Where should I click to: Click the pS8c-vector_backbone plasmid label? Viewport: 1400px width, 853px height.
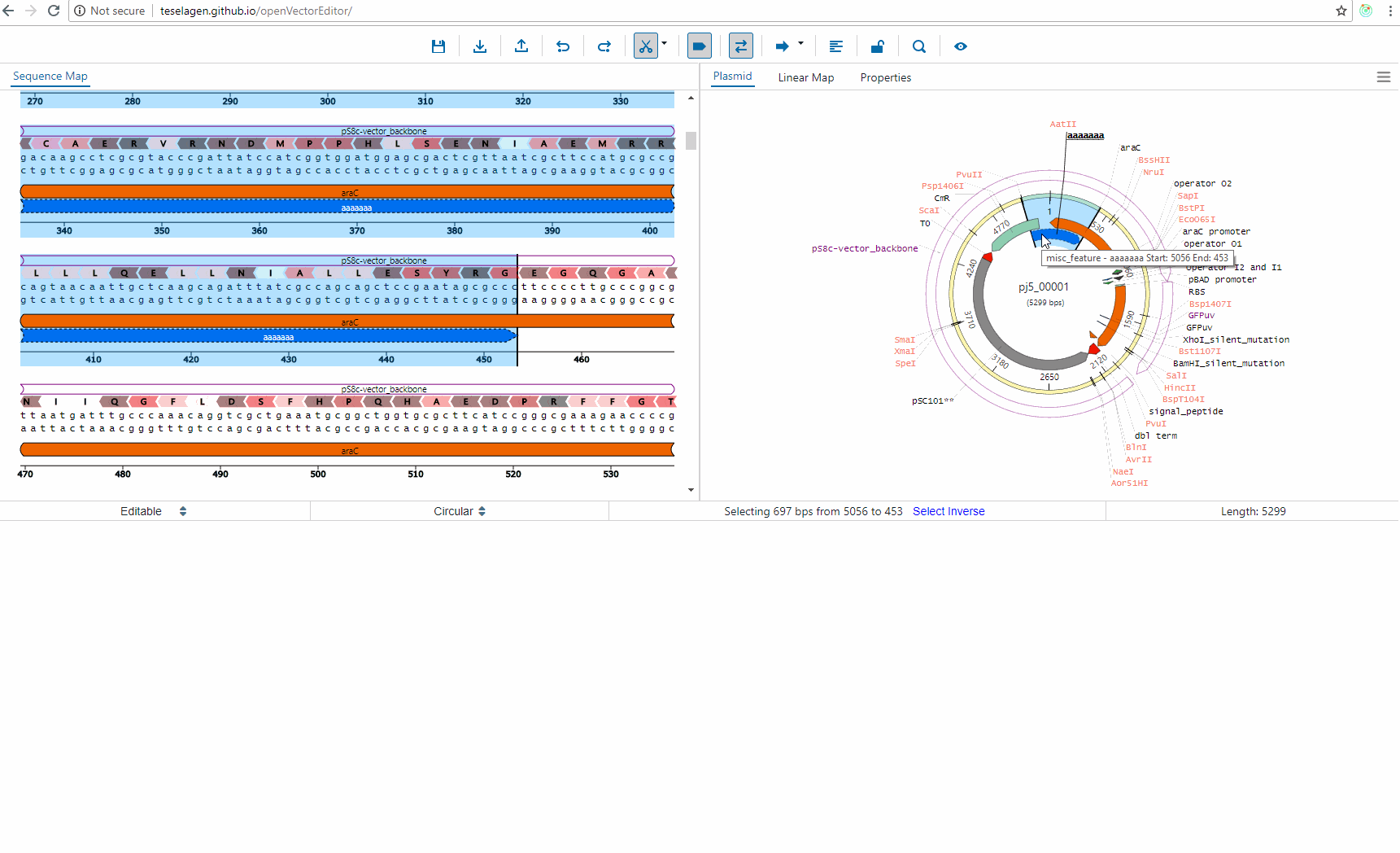click(x=865, y=249)
